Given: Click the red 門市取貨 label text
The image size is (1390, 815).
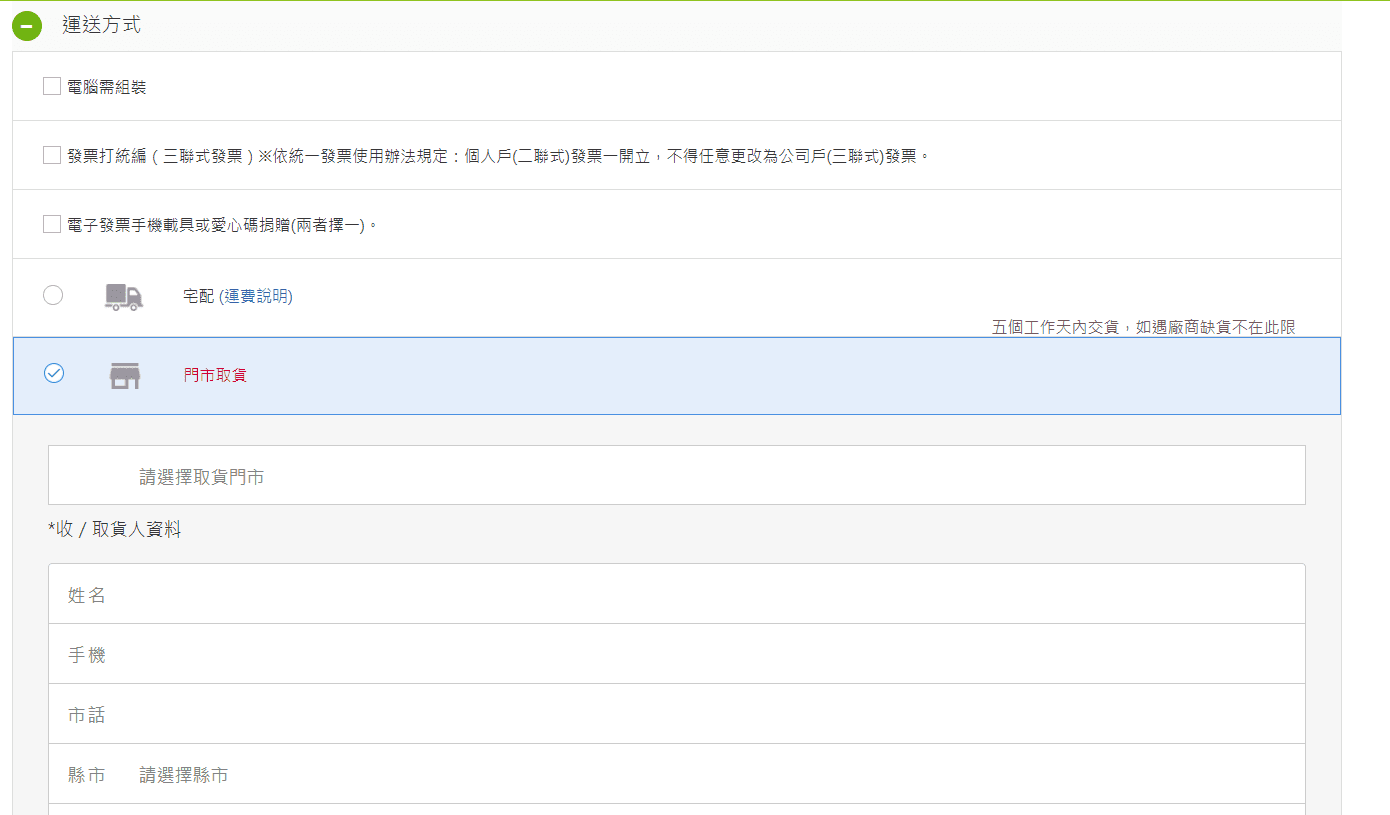Looking at the screenshot, I should pyautogui.click(x=215, y=376).
